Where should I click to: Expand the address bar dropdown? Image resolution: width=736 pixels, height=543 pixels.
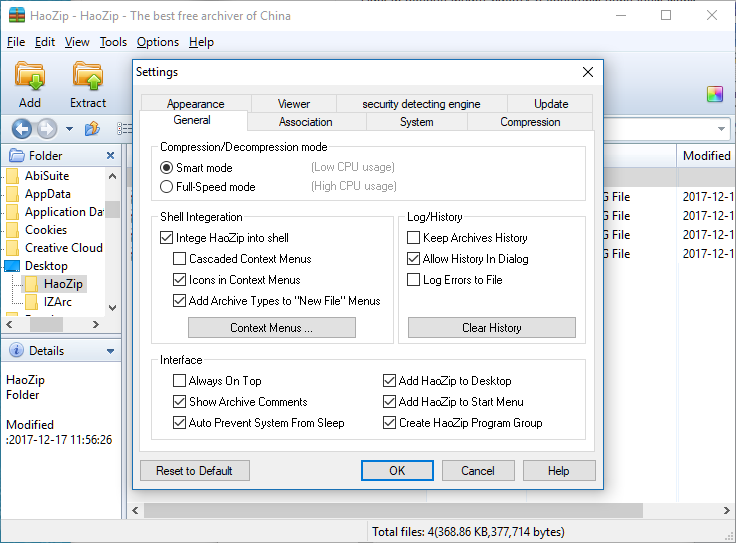pyautogui.click(x=721, y=129)
